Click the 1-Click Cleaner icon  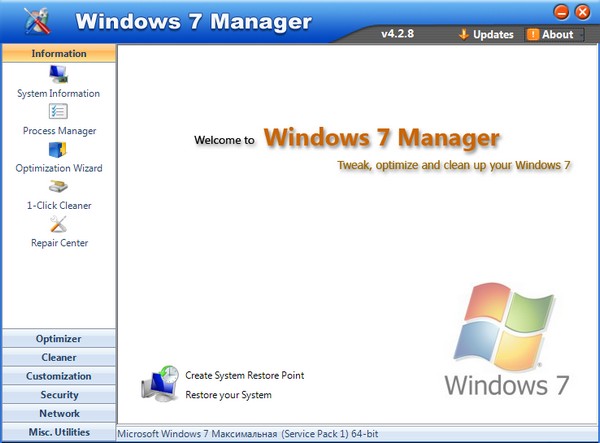click(x=58, y=187)
